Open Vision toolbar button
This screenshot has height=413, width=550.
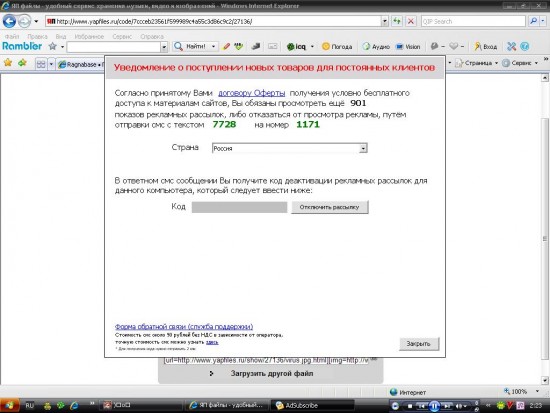coord(408,46)
